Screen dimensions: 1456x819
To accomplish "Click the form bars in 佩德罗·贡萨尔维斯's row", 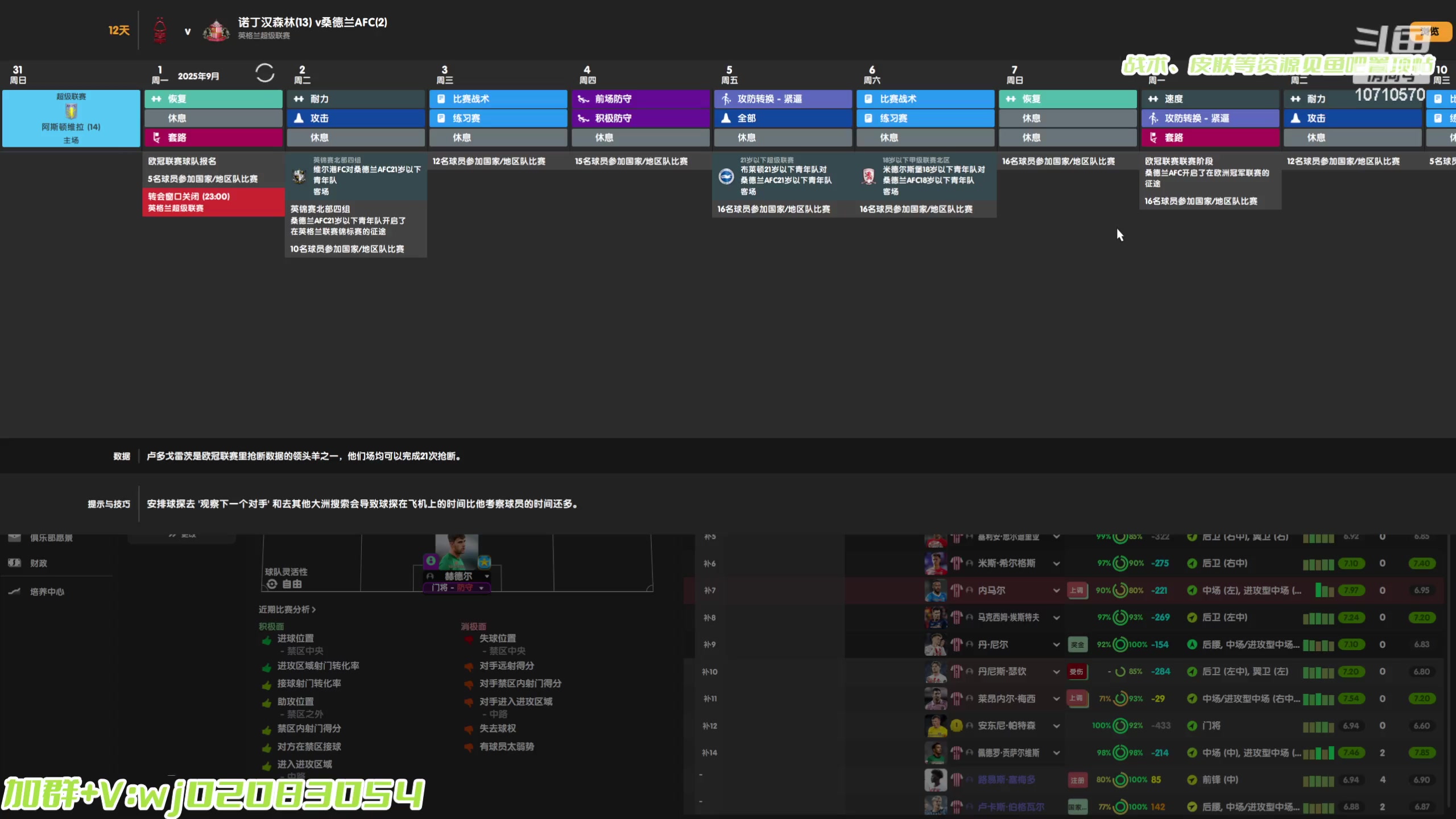I will click(x=1318, y=752).
